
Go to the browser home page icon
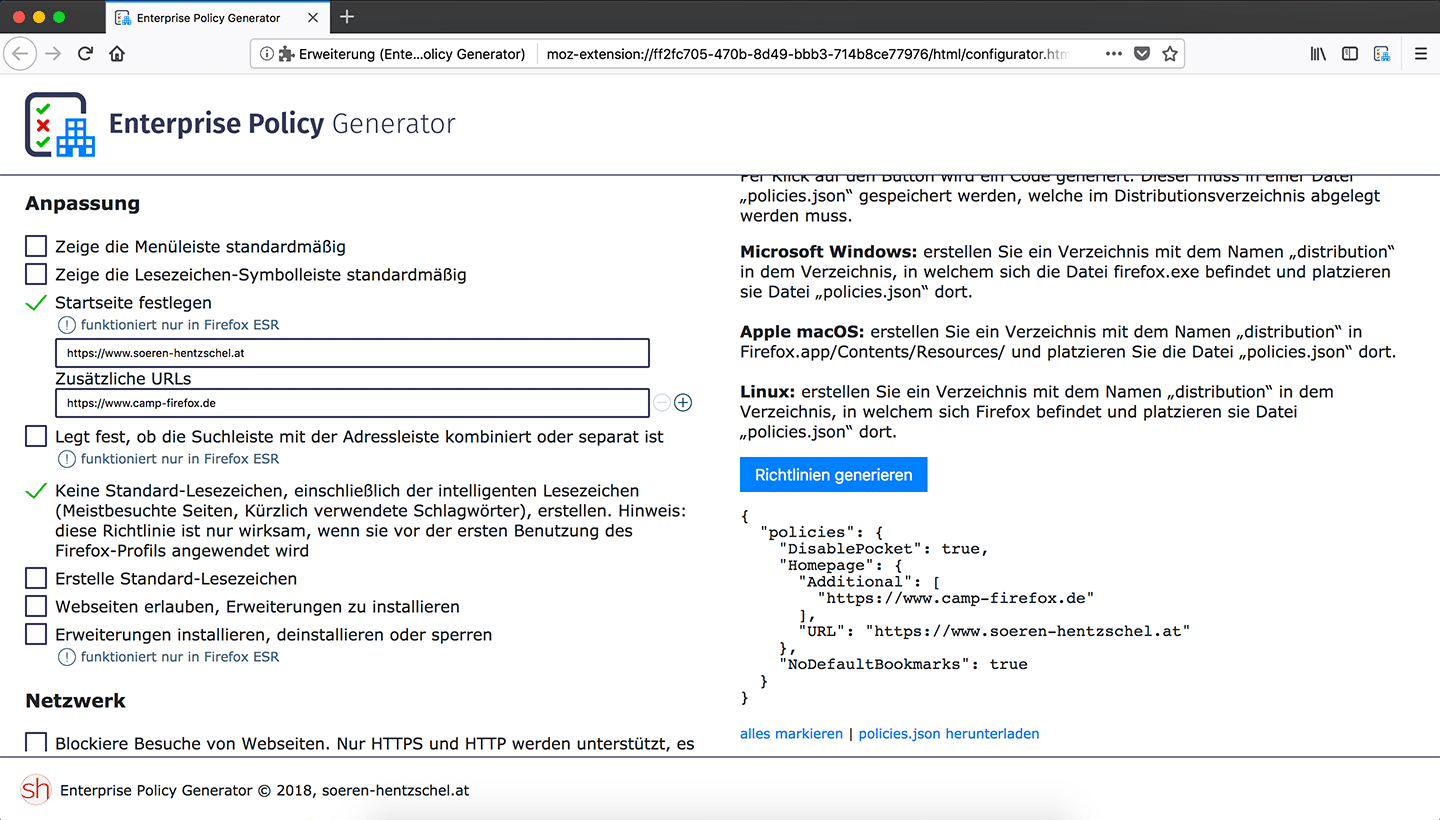coord(117,54)
